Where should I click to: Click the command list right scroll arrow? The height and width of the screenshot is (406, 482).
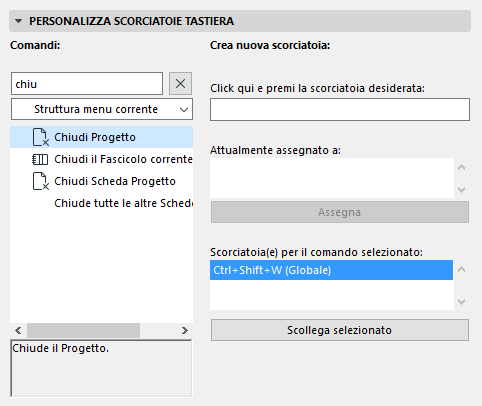pyautogui.click(x=185, y=330)
